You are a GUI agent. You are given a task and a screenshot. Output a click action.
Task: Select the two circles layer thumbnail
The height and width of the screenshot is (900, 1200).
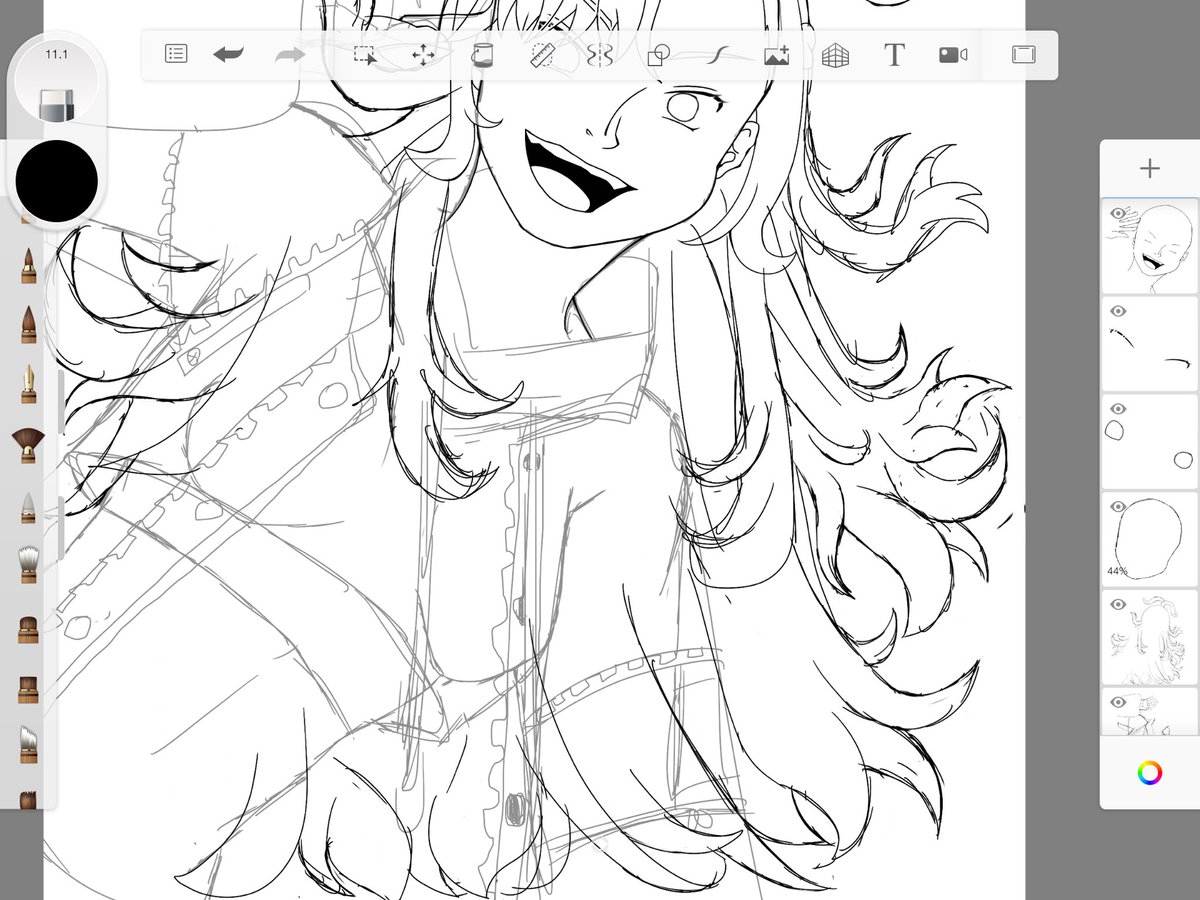1150,441
